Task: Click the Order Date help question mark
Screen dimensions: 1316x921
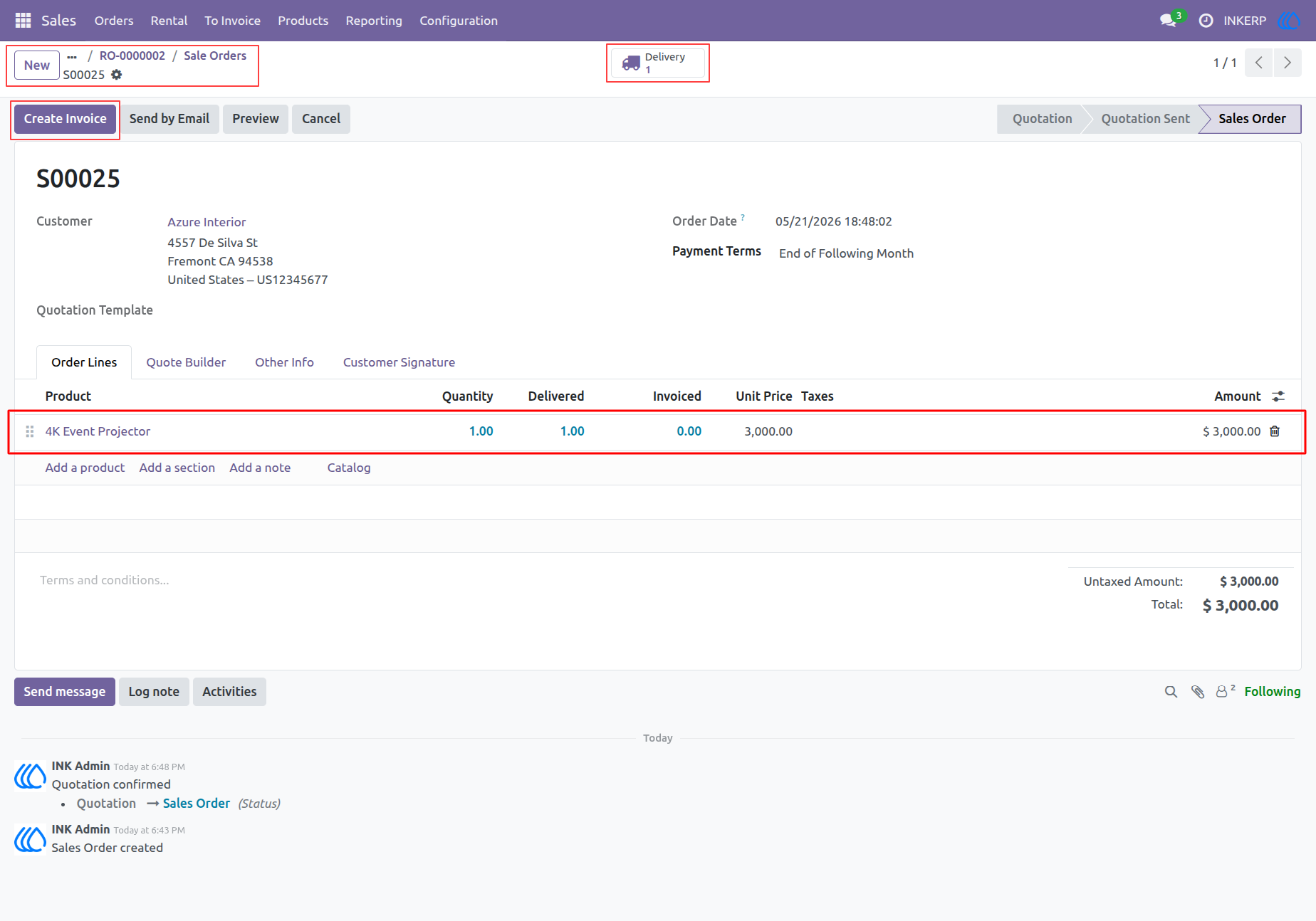Action: (743, 217)
